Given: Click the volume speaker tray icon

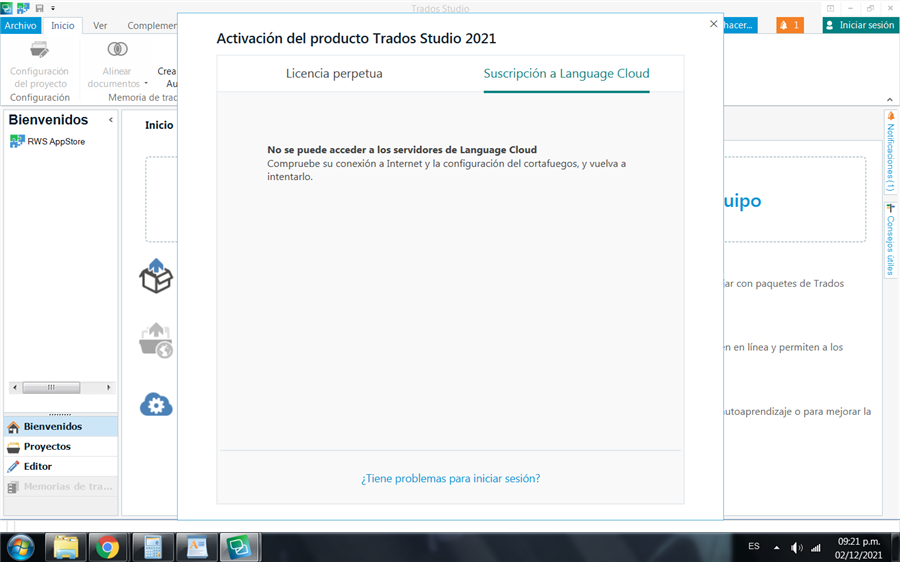Looking at the screenshot, I should tap(796, 548).
